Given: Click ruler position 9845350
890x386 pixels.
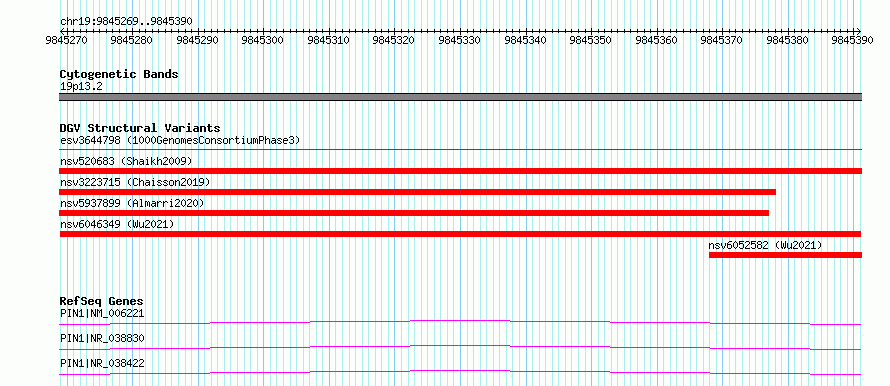Looking at the screenshot, I should point(591,40).
